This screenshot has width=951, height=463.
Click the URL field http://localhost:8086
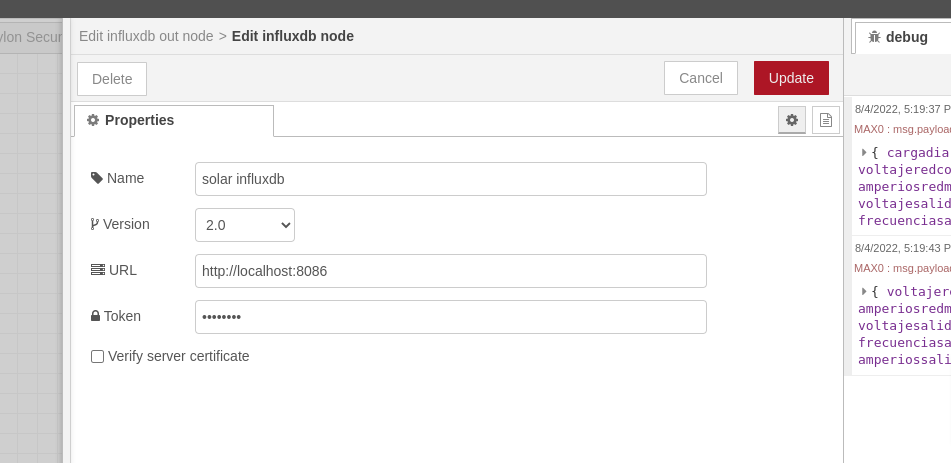[451, 271]
